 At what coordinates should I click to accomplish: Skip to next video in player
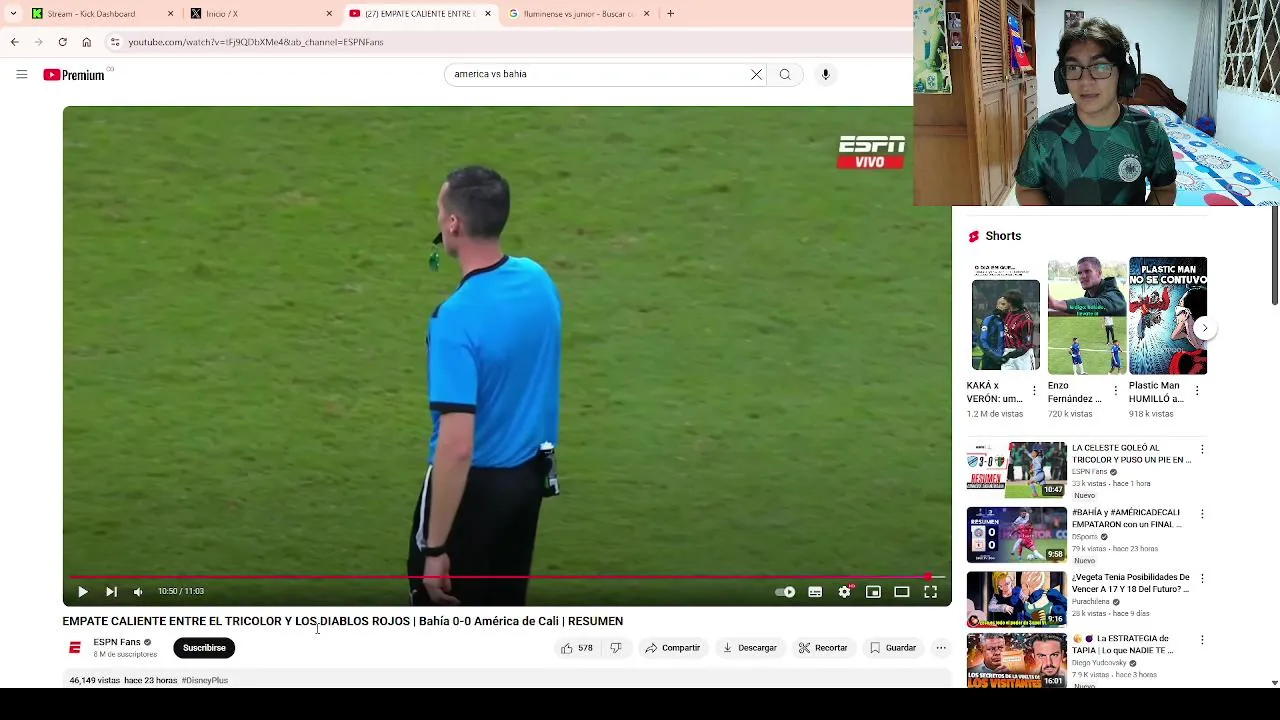111,592
